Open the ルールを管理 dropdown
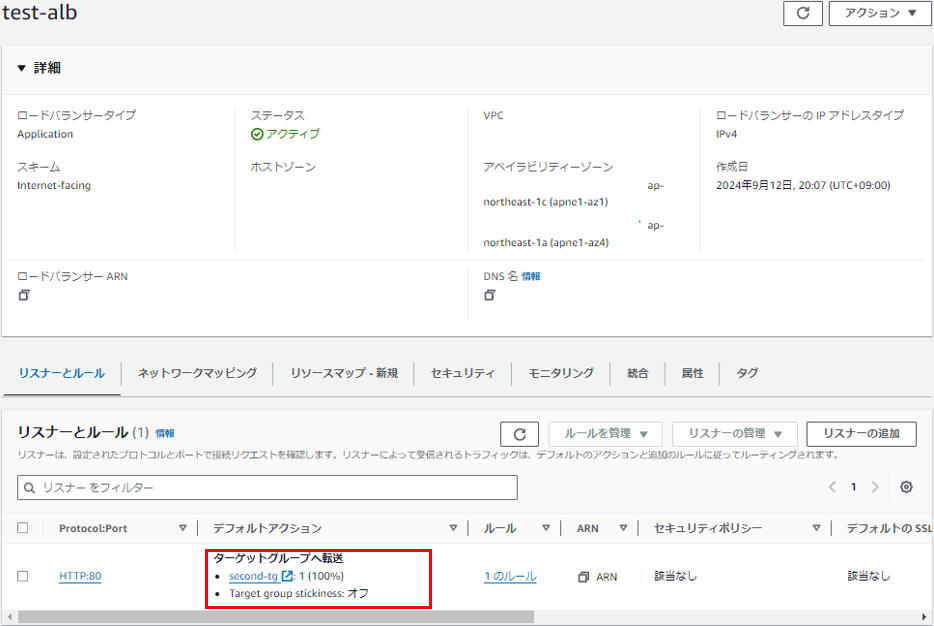 605,434
